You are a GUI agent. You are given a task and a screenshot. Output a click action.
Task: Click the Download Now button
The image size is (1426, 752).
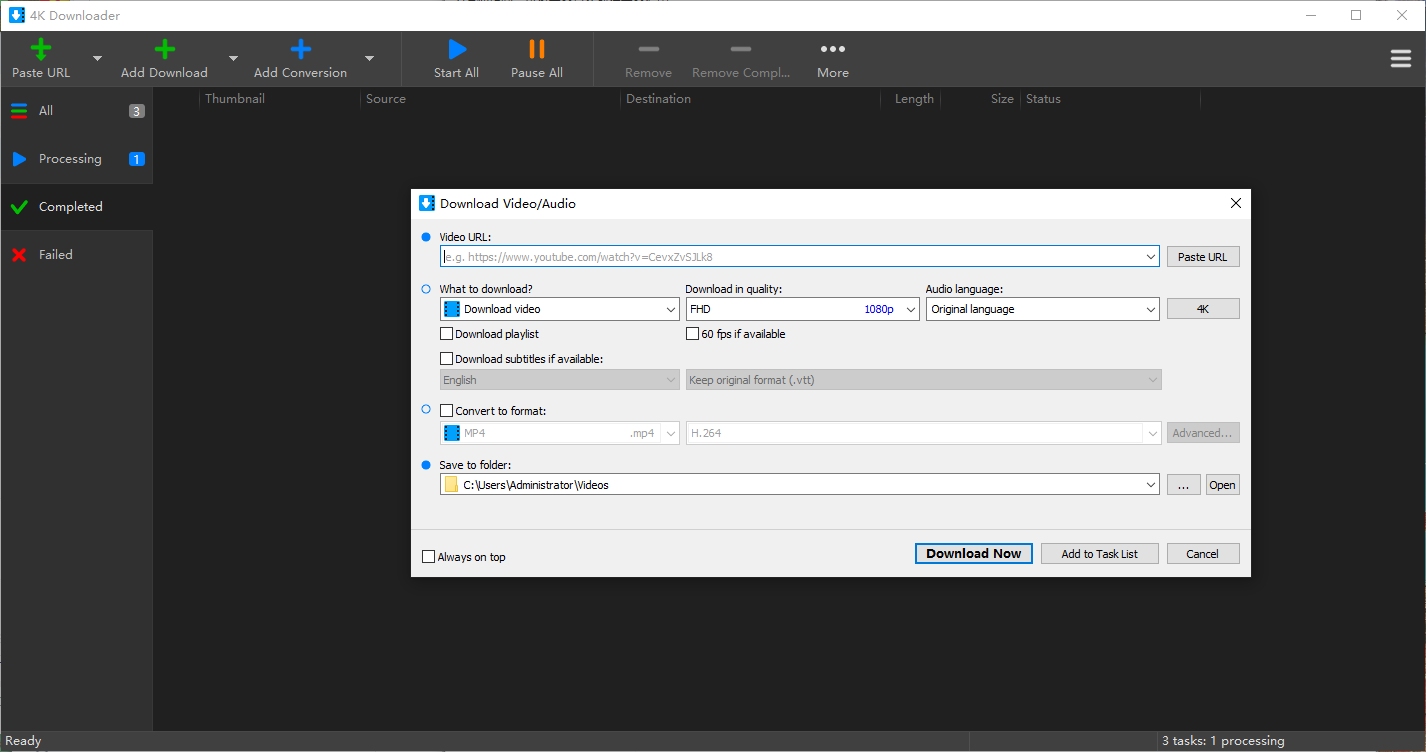point(973,554)
